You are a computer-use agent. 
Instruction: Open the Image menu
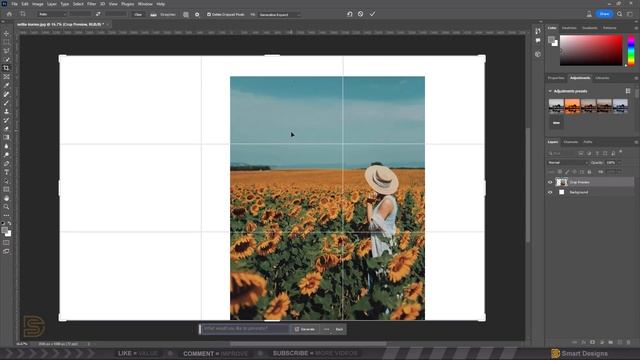[38, 4]
